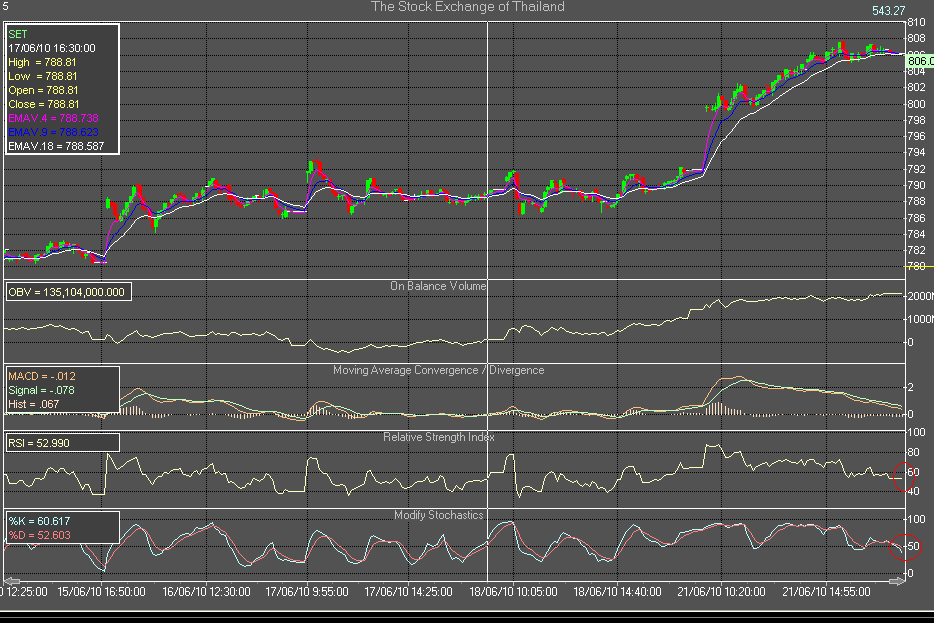Image resolution: width=934 pixels, height=623 pixels.
Task: Click the left scroll arrow below the chart
Action: coord(11,581)
